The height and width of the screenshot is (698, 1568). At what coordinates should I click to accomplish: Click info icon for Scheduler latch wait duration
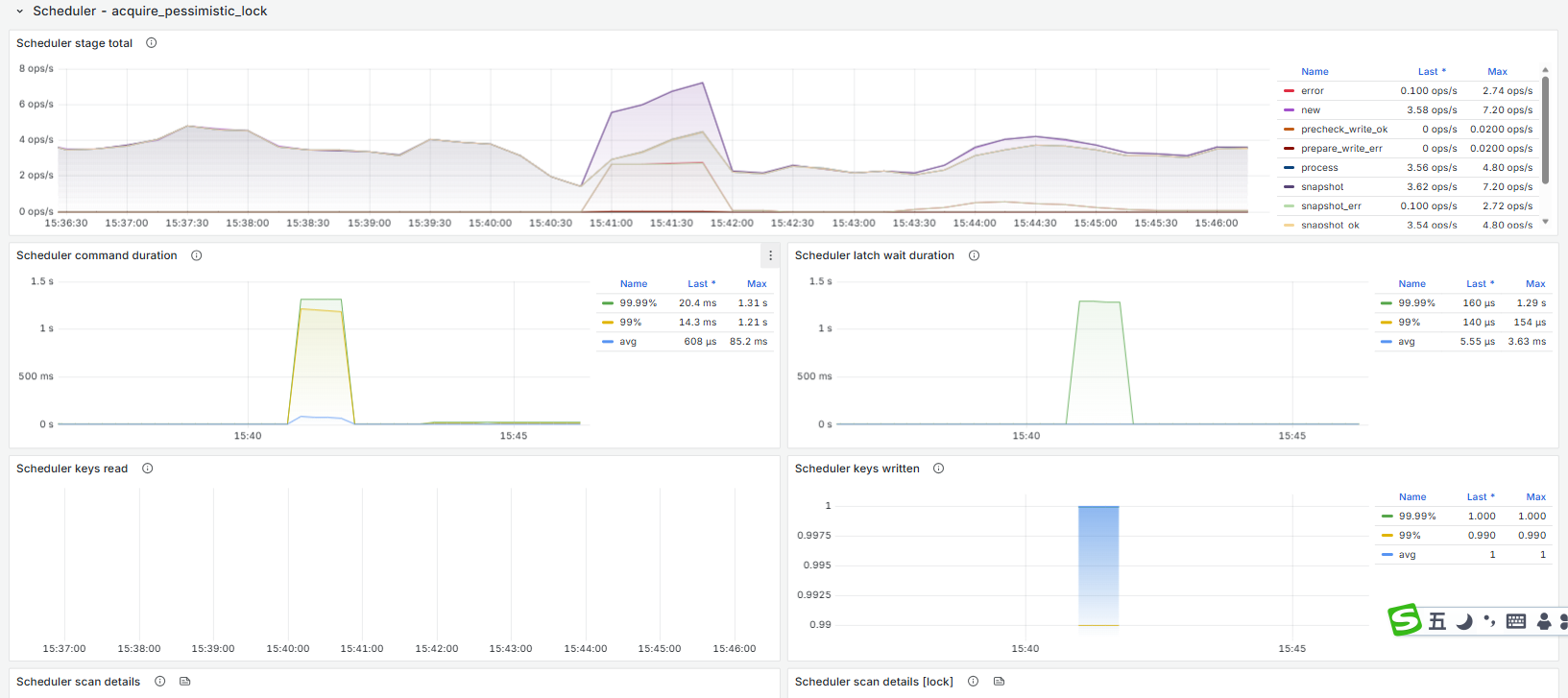(x=974, y=255)
